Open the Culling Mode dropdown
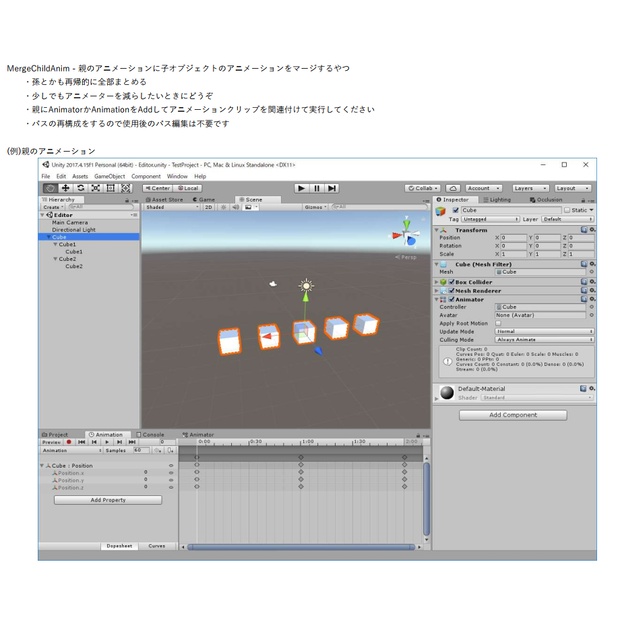The height and width of the screenshot is (620, 620). pos(544,340)
